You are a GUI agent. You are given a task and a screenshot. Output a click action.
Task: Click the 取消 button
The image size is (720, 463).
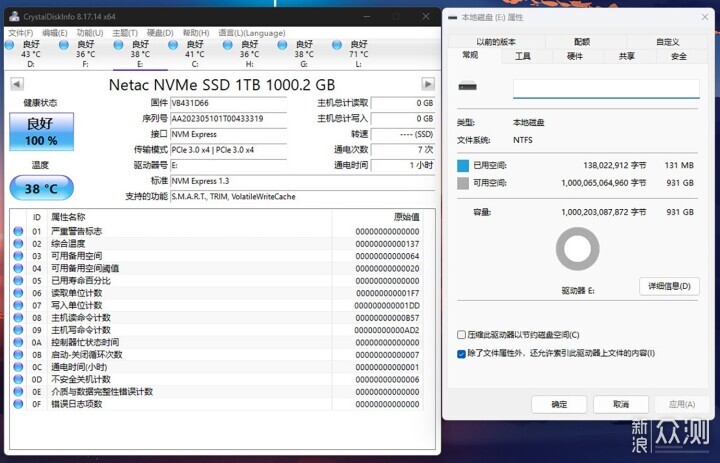pyautogui.click(x=621, y=404)
